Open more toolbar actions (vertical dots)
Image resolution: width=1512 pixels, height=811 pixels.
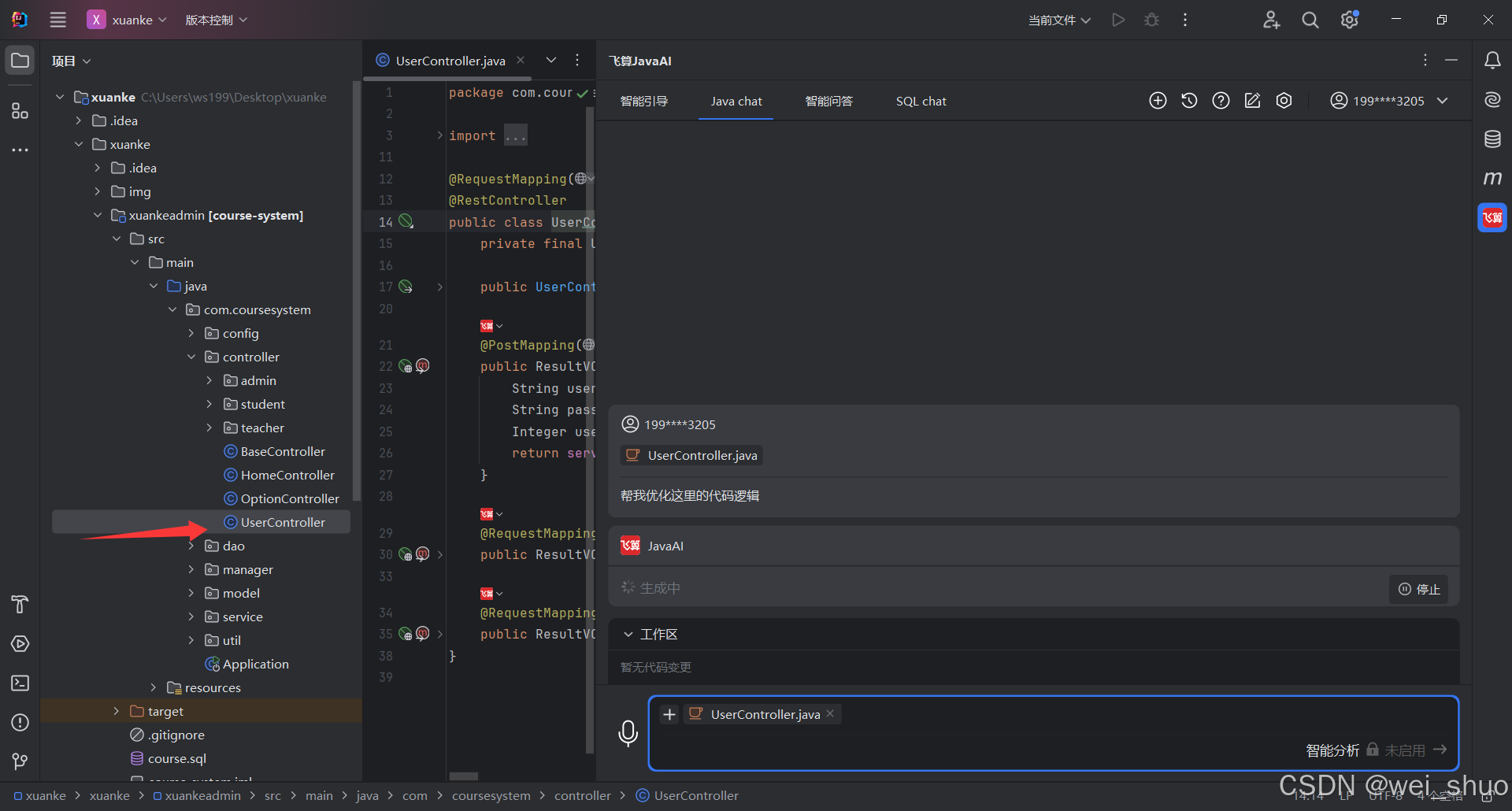click(1184, 20)
